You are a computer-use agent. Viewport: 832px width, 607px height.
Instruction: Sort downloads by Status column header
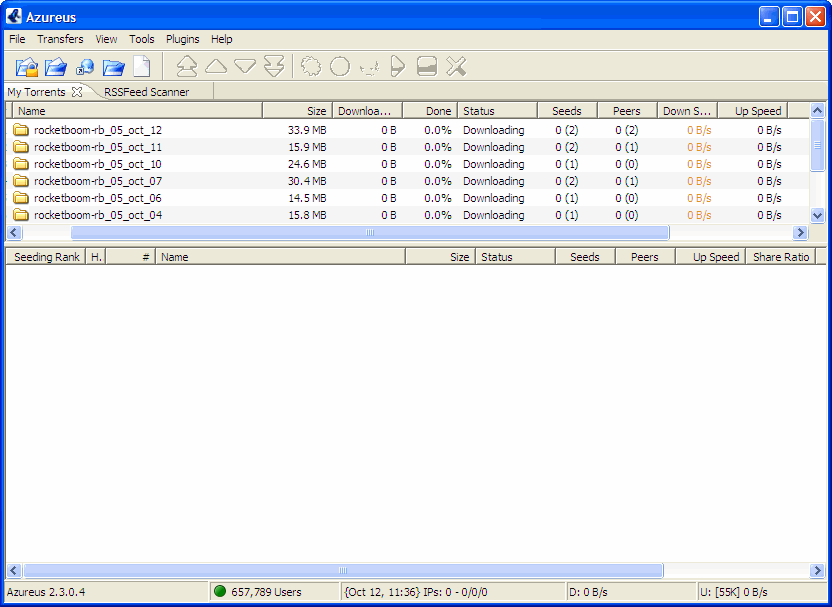point(497,111)
